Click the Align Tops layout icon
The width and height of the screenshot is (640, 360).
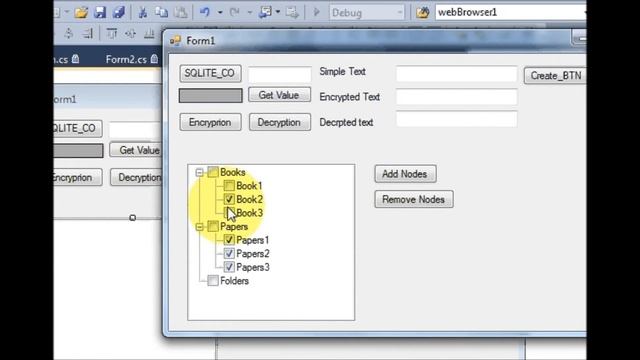pyautogui.click(x=111, y=33)
